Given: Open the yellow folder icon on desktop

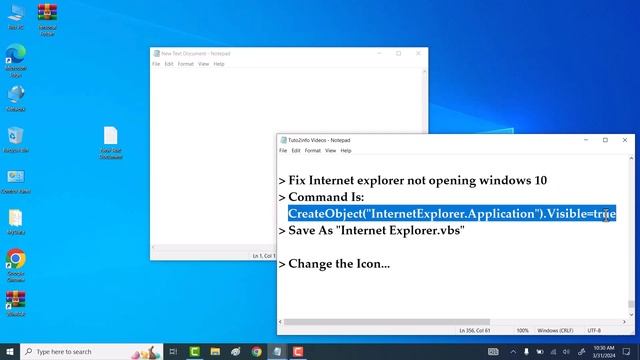Looking at the screenshot, I should pyautogui.click(x=16, y=222).
